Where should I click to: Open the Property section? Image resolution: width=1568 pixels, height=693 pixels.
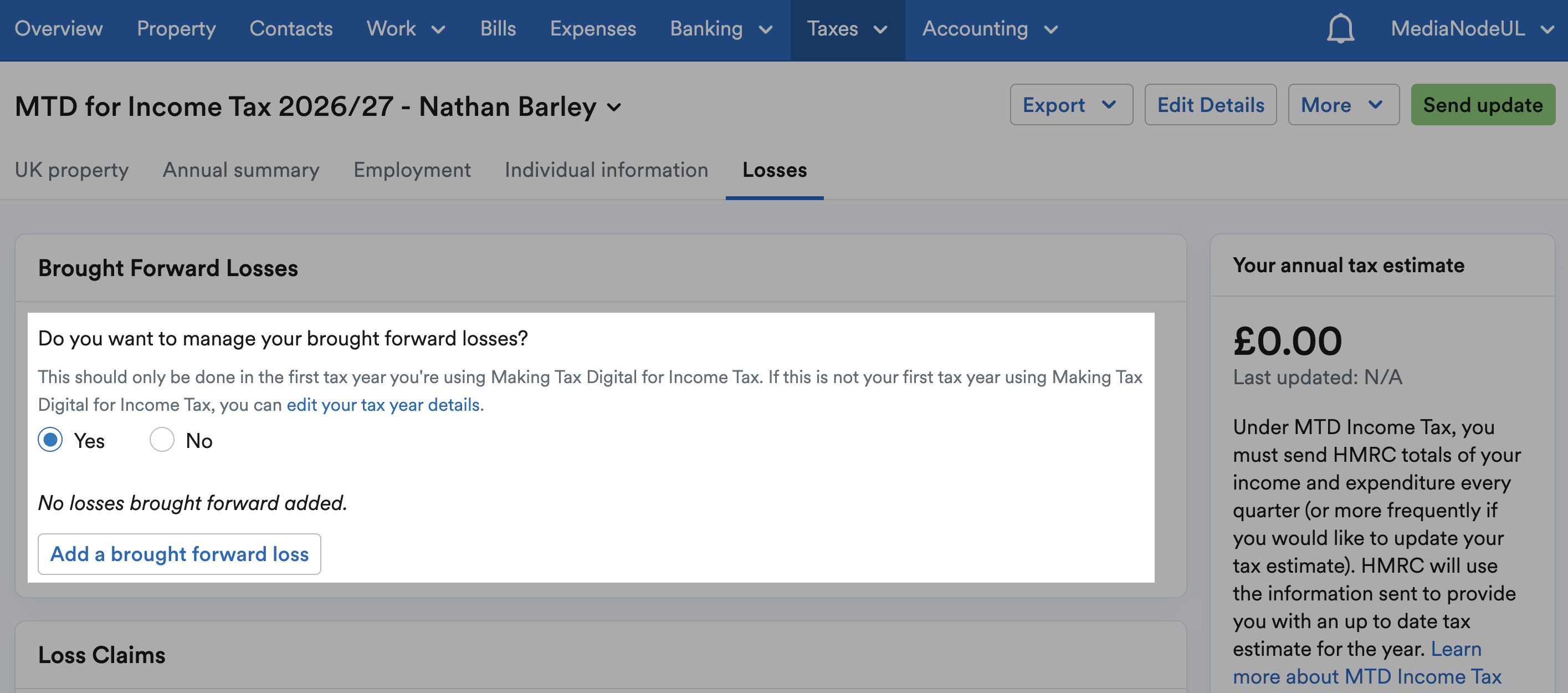point(176,29)
